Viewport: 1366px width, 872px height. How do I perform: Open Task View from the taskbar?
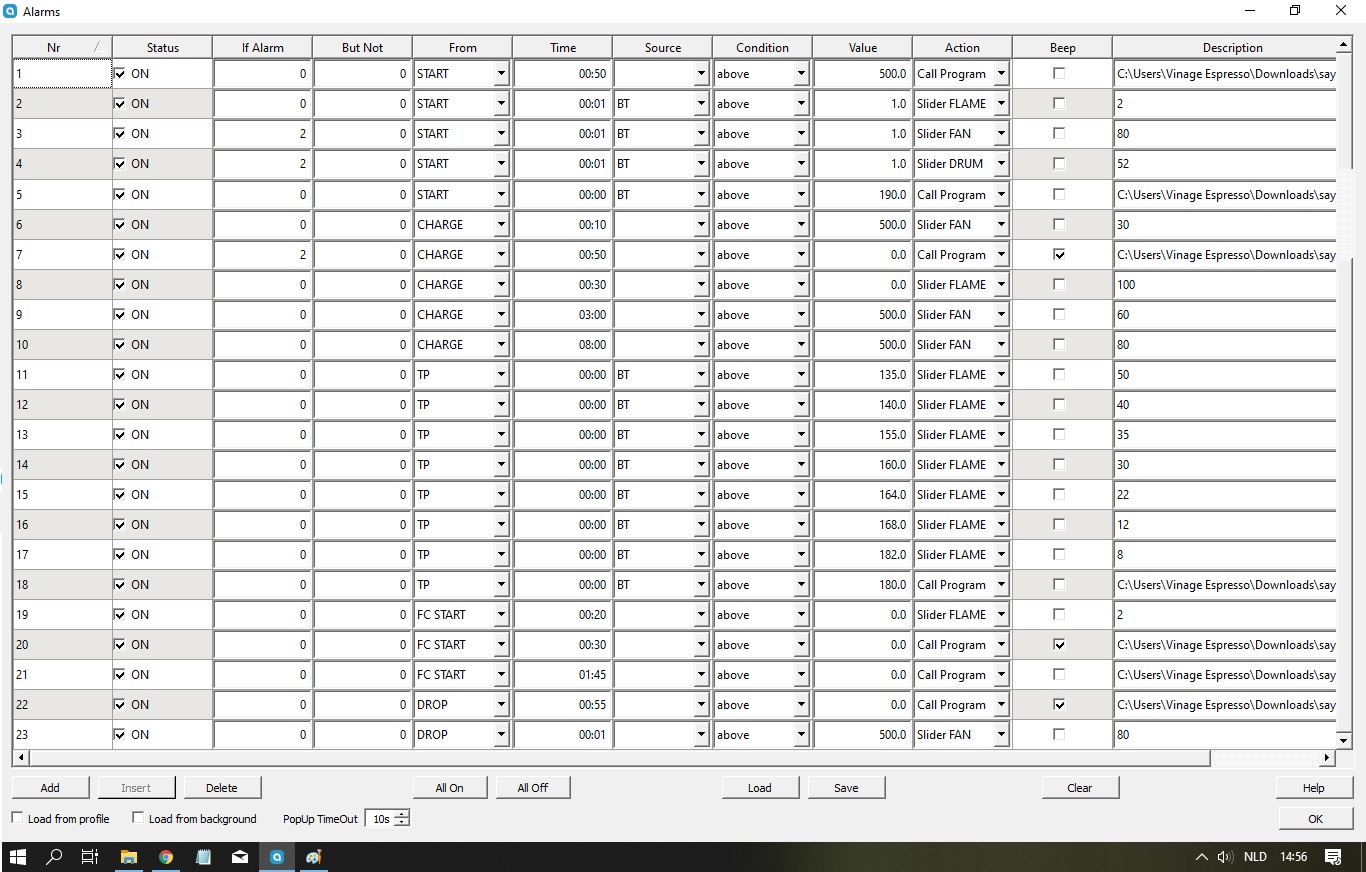tap(90, 857)
